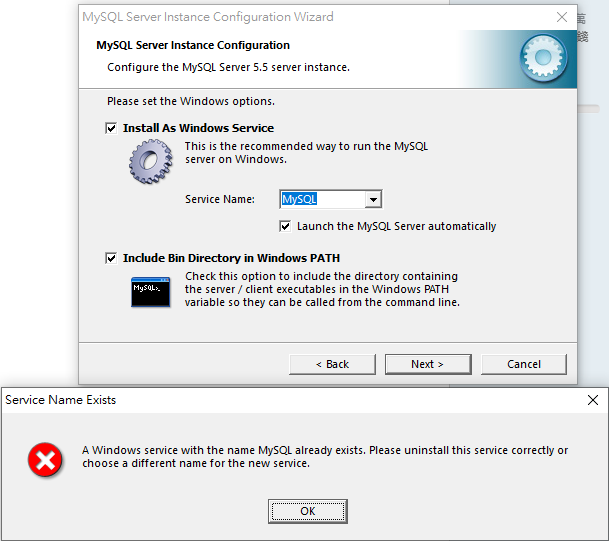Close the Service Name Exists error dialog
The image size is (609, 541).
pyautogui.click(x=593, y=400)
